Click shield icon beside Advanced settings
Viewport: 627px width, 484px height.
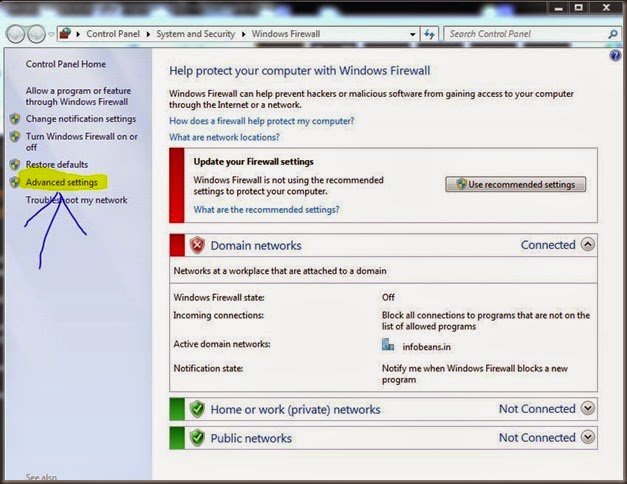[x=15, y=182]
